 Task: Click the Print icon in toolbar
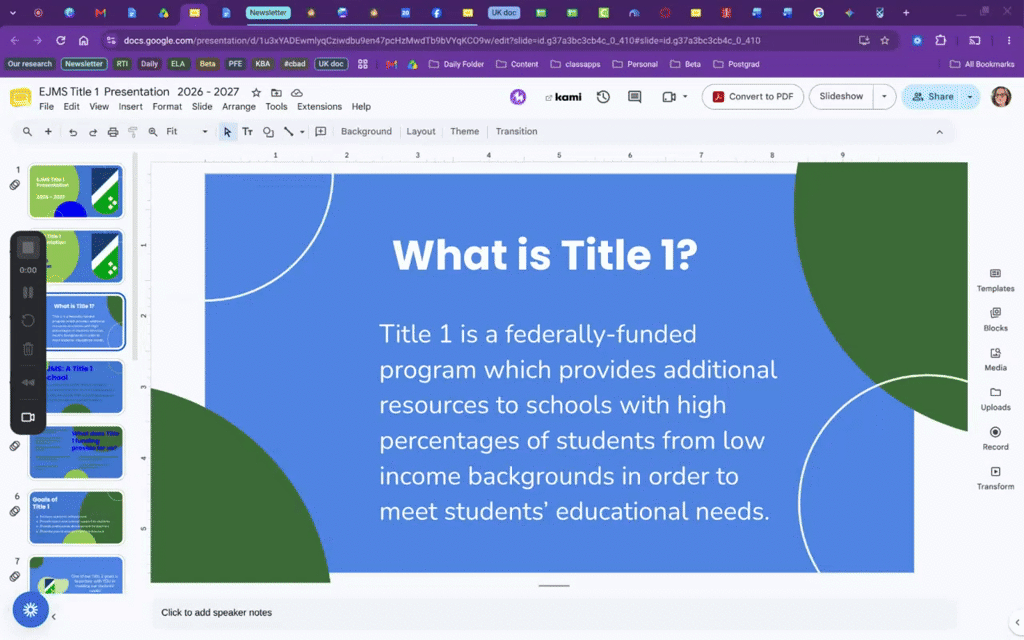click(113, 132)
